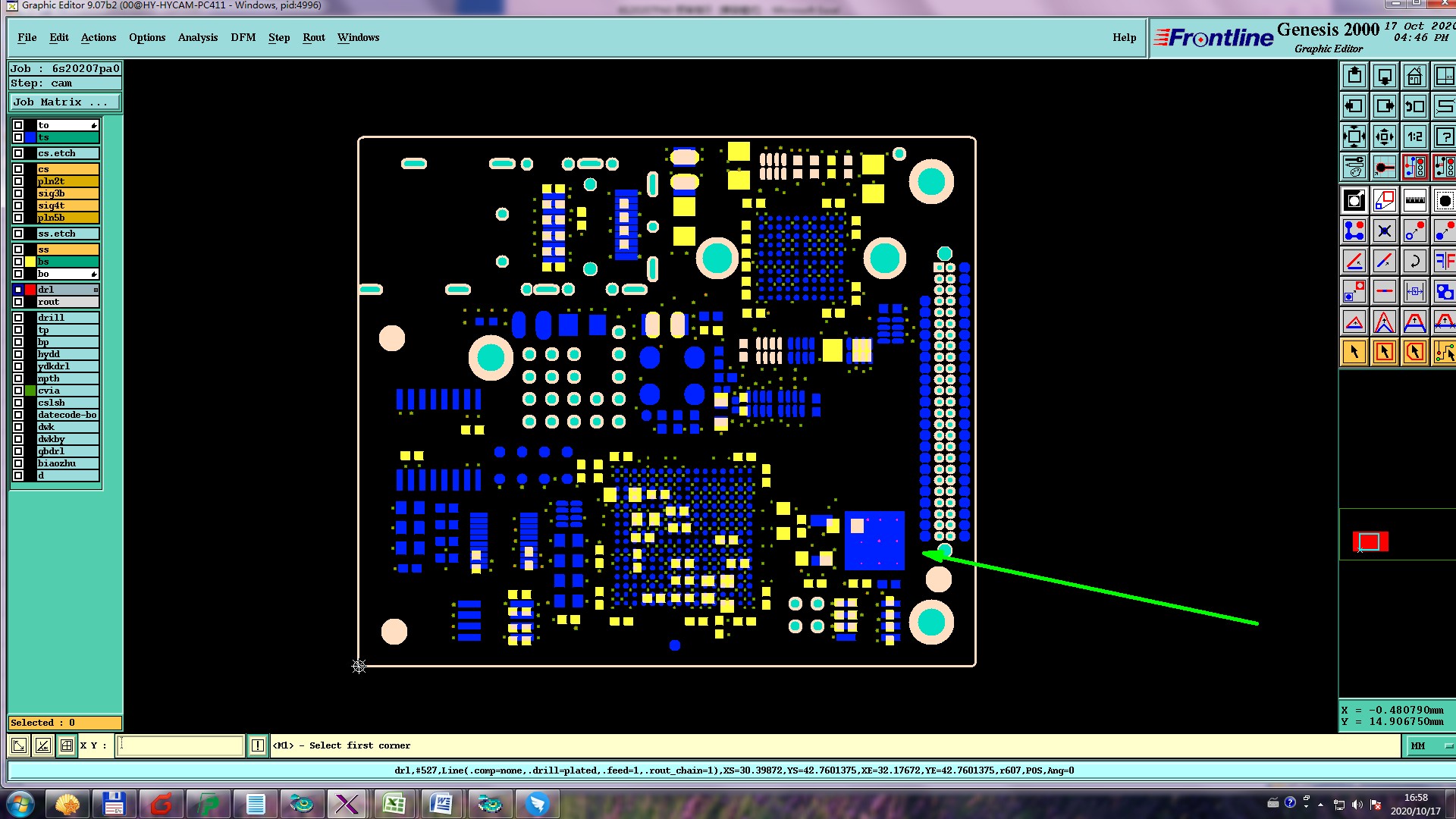1456x819 pixels.
Task: Click the red color swatch of drl layer
Action: point(30,290)
